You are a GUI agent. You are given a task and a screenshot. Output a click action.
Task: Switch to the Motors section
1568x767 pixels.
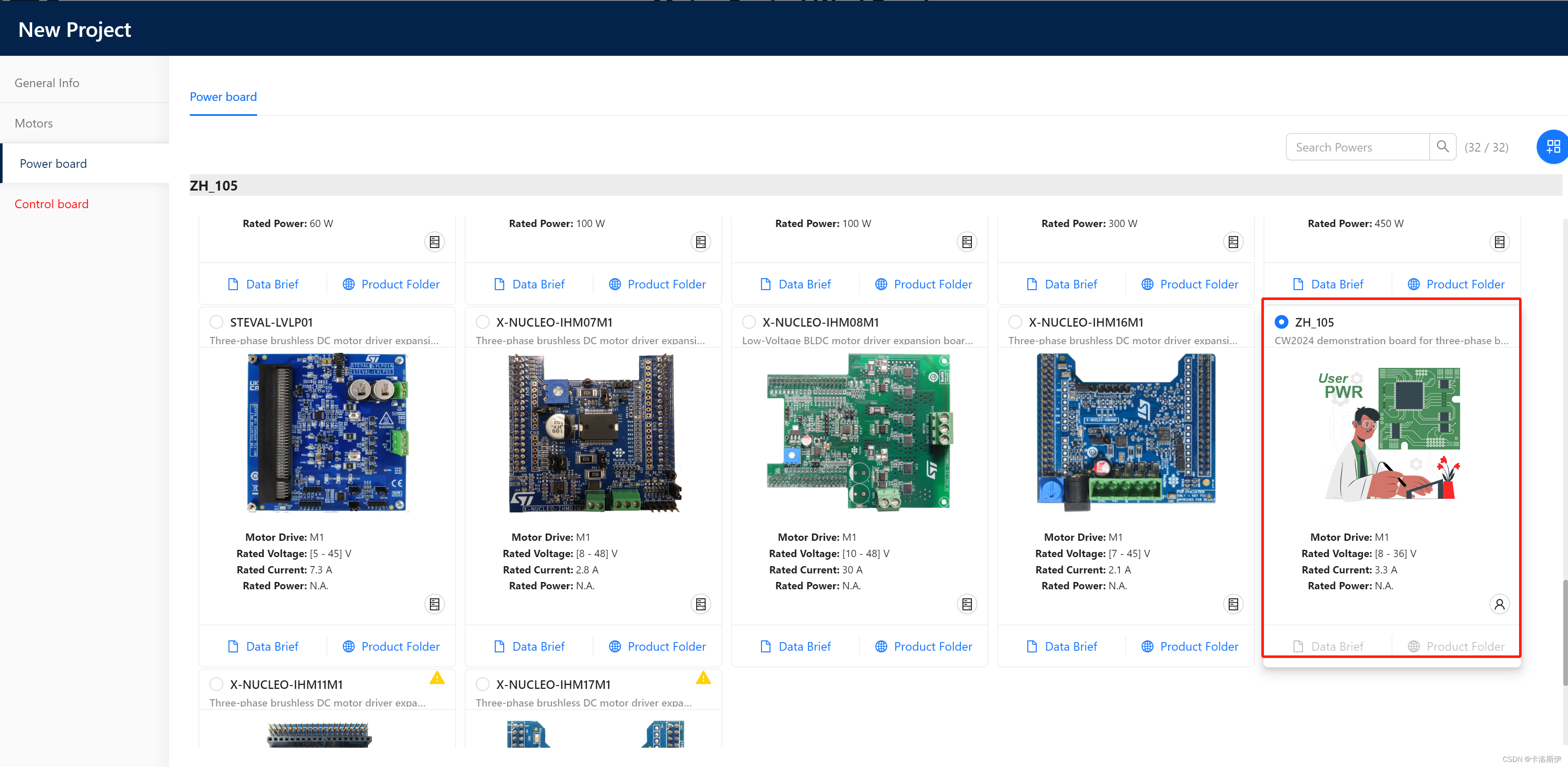(33, 123)
